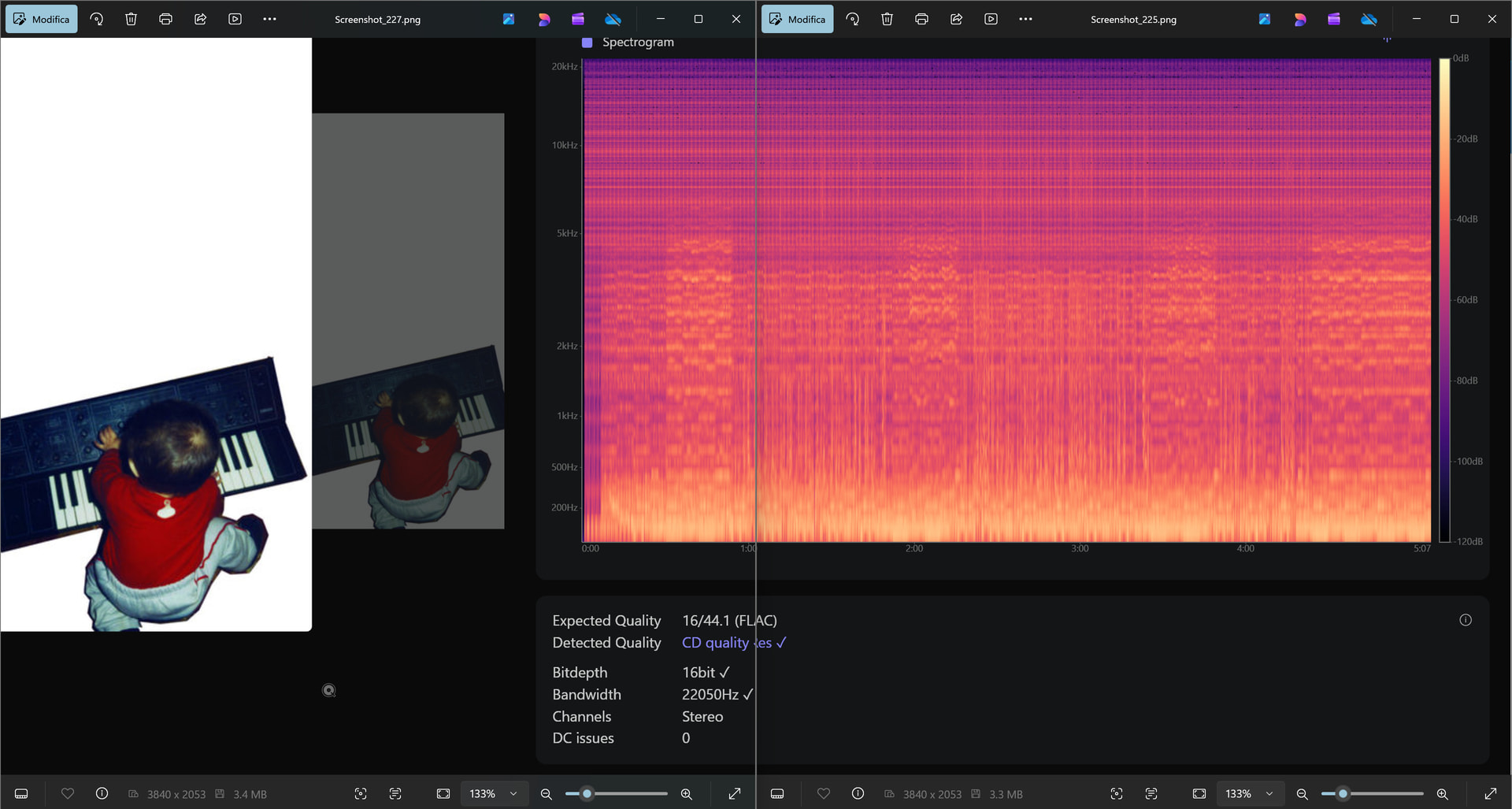
Task: Toggle the filmstrip in the left window
Action: (x=21, y=794)
